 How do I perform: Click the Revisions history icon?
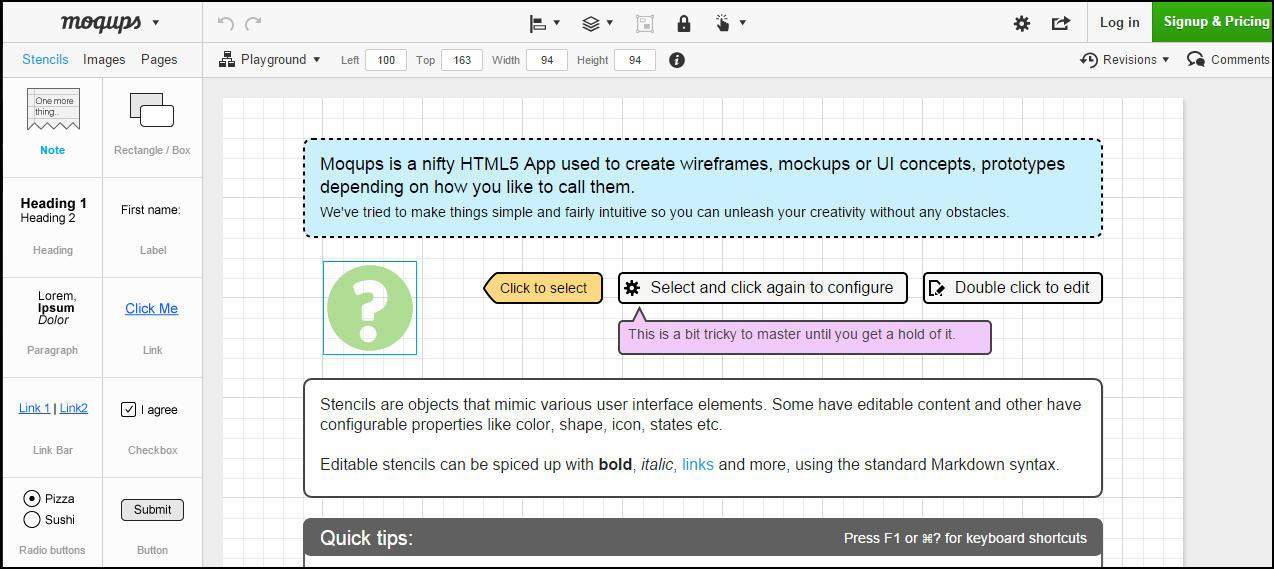(x=1089, y=60)
